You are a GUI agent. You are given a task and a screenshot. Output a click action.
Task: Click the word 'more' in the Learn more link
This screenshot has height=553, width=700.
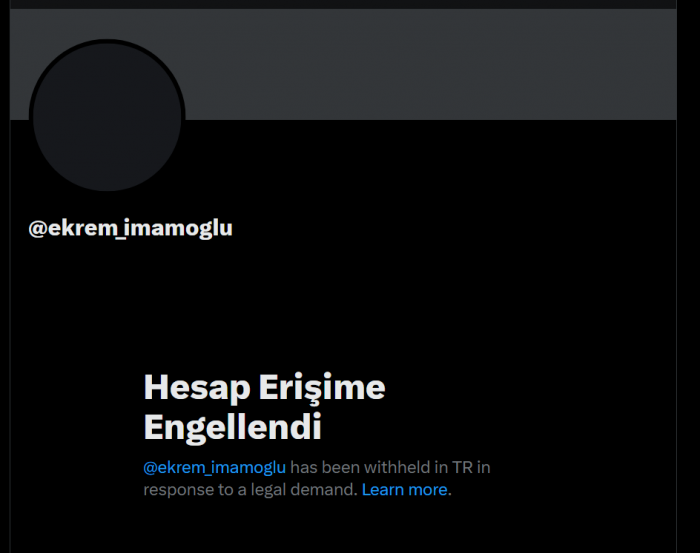pos(428,490)
